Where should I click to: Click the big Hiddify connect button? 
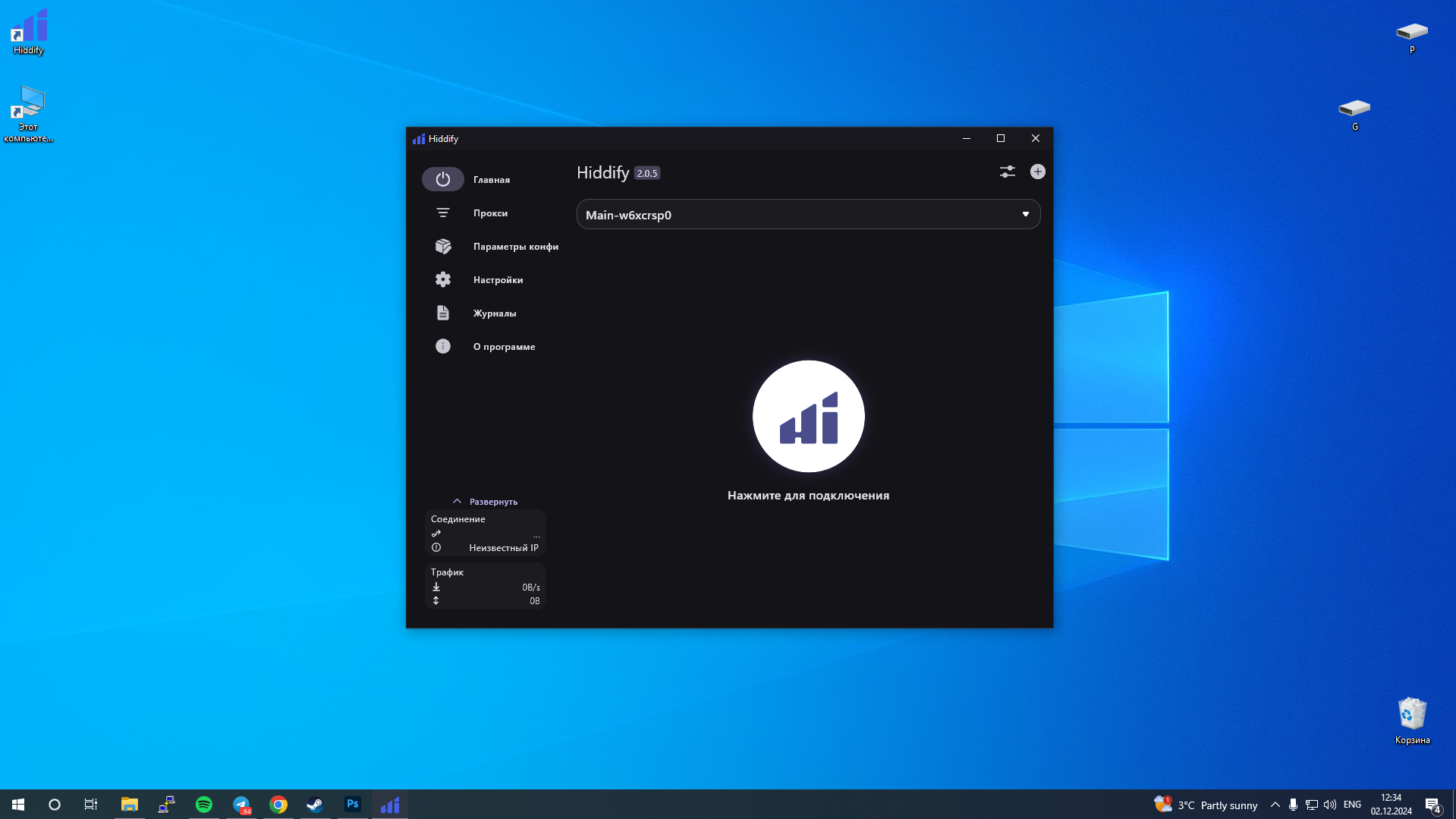(x=808, y=416)
